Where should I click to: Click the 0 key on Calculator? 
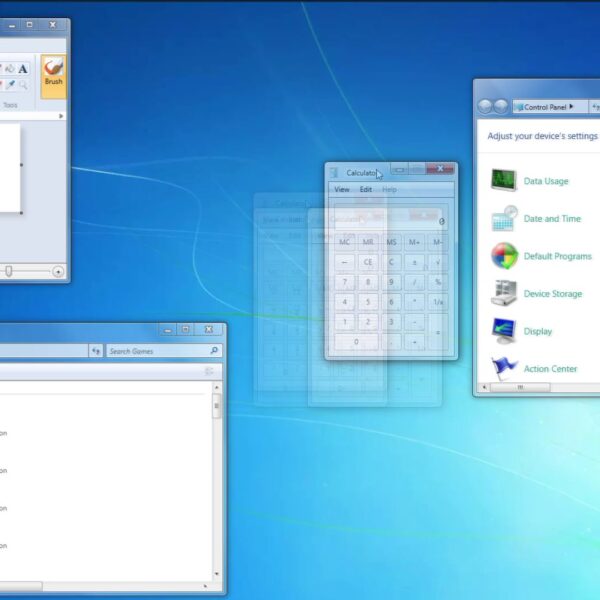tap(356, 342)
